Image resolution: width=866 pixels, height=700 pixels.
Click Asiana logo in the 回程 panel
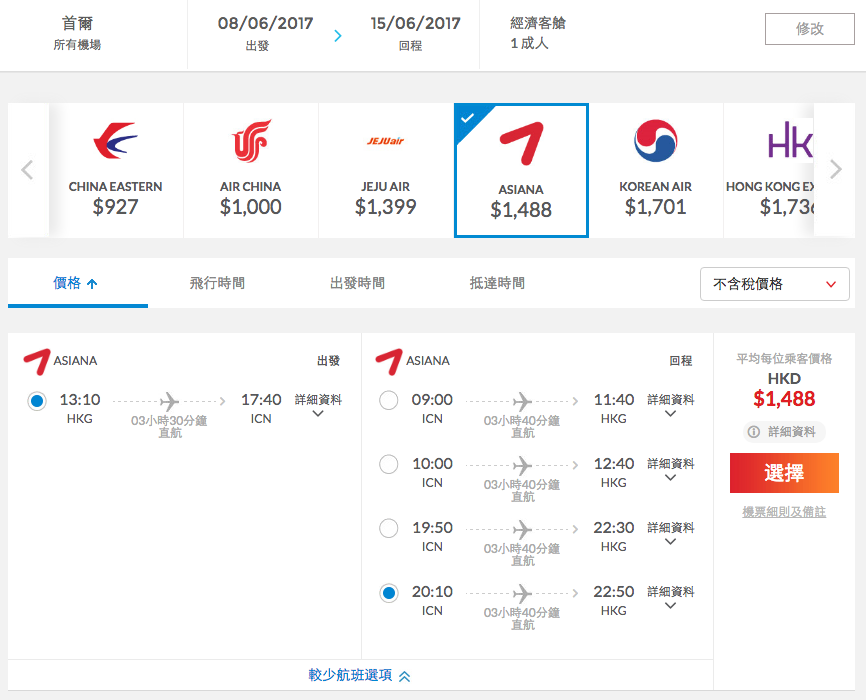389,362
